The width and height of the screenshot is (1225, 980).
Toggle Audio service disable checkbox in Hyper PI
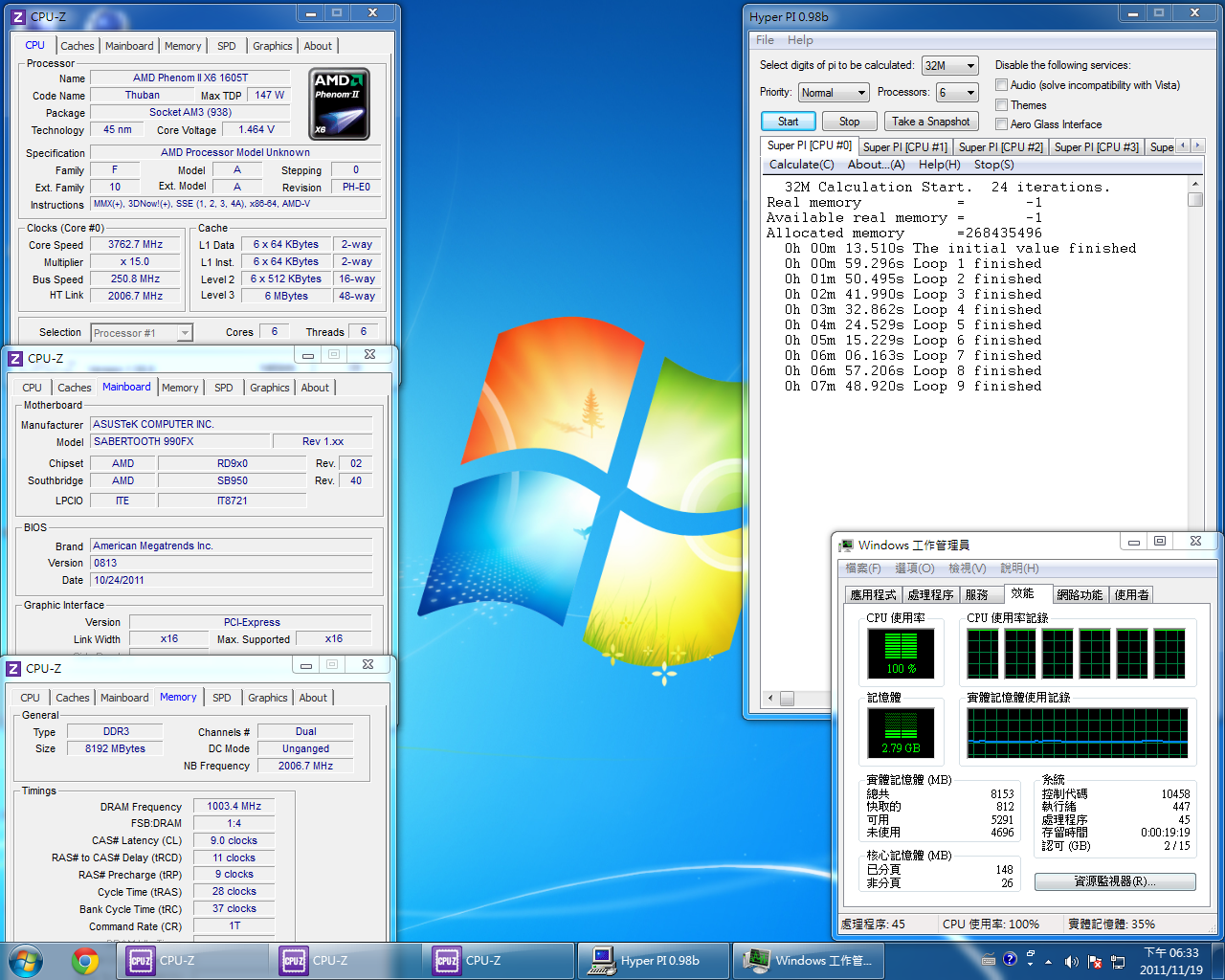point(1001,85)
